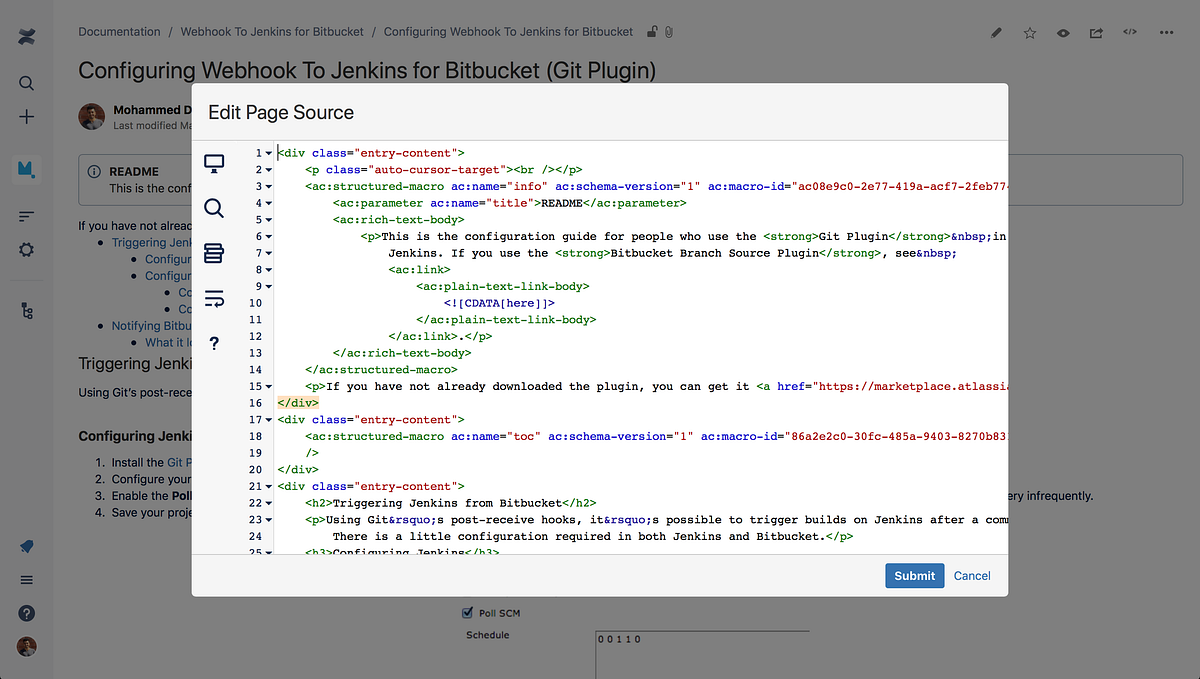The width and height of the screenshot is (1200, 679).
Task: Click the pencil icon to edit the page
Action: (995, 32)
